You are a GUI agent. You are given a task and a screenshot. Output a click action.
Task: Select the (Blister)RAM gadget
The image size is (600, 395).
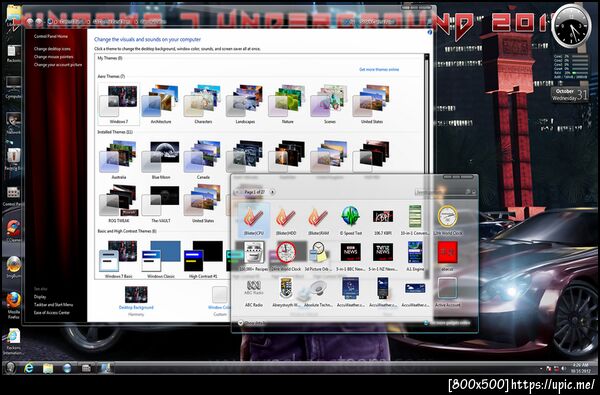[x=318, y=220]
